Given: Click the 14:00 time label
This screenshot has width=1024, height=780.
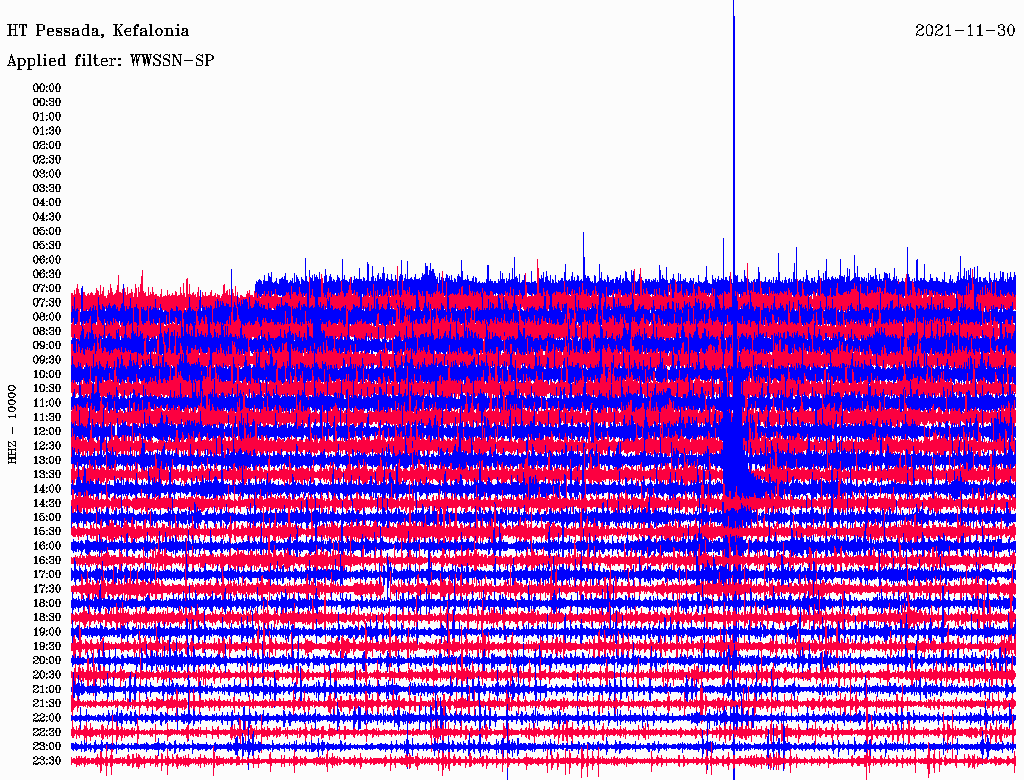Looking at the screenshot, I should 47,489.
